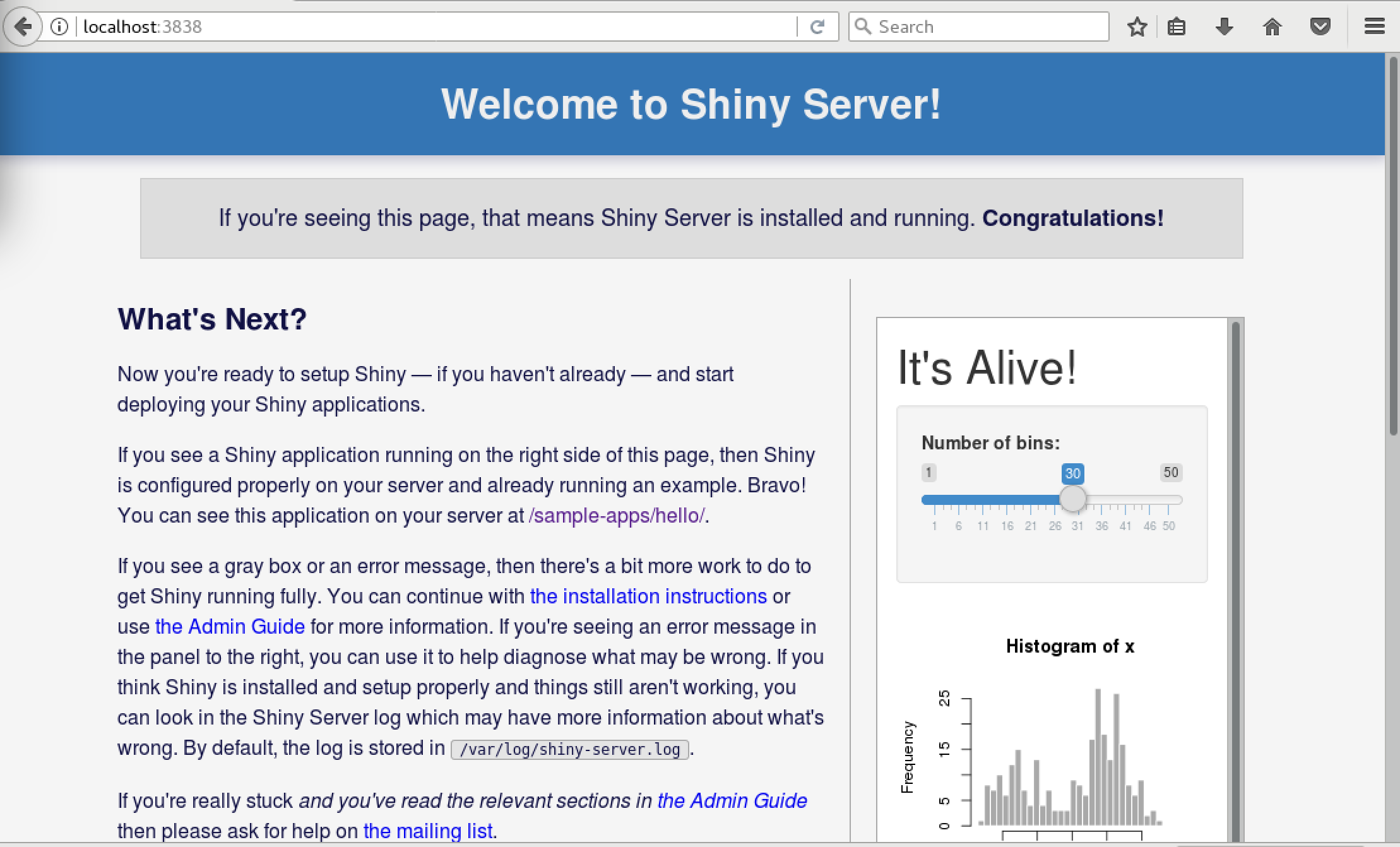Open the downloads arrow icon

point(1224,27)
